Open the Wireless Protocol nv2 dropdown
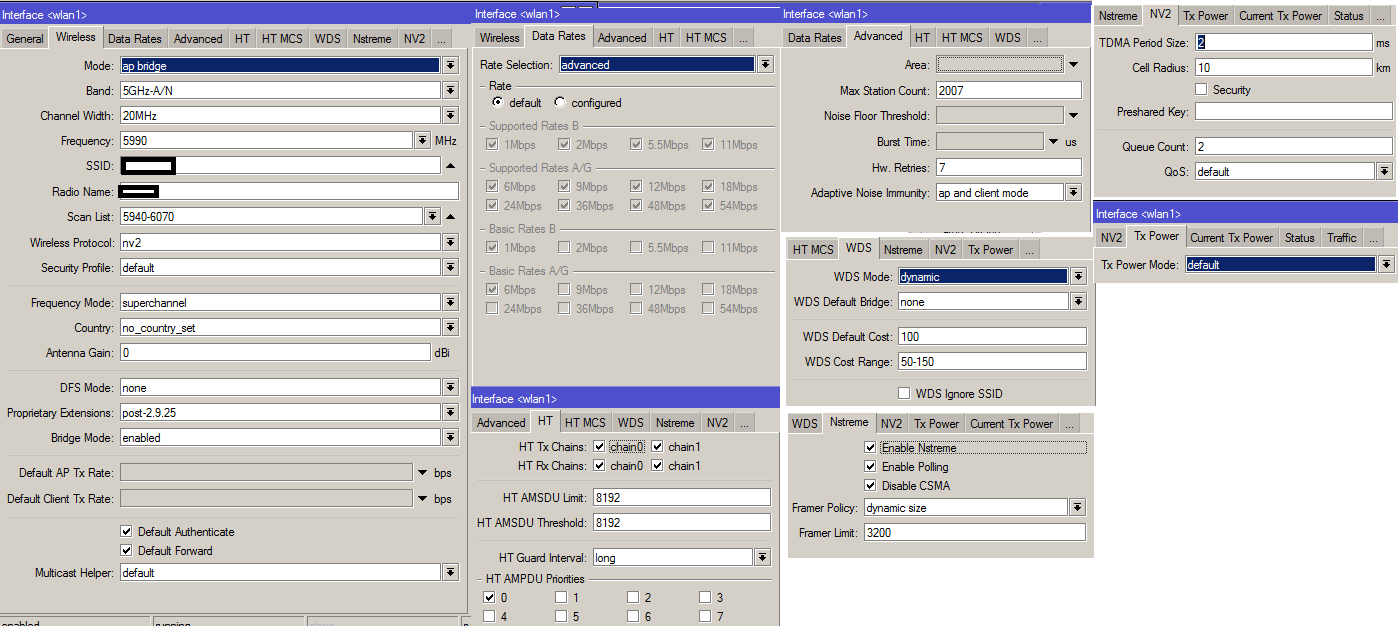This screenshot has height=626, width=1398. click(x=449, y=242)
